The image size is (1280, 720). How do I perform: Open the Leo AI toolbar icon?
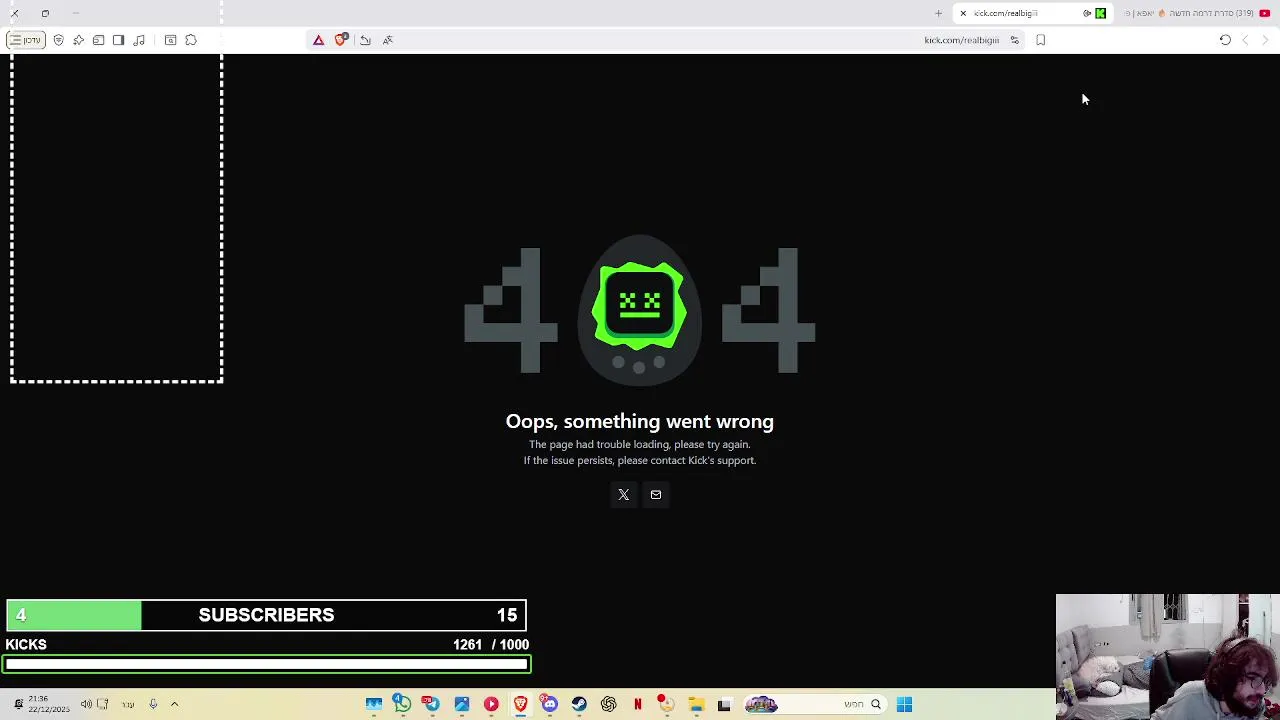(x=79, y=40)
